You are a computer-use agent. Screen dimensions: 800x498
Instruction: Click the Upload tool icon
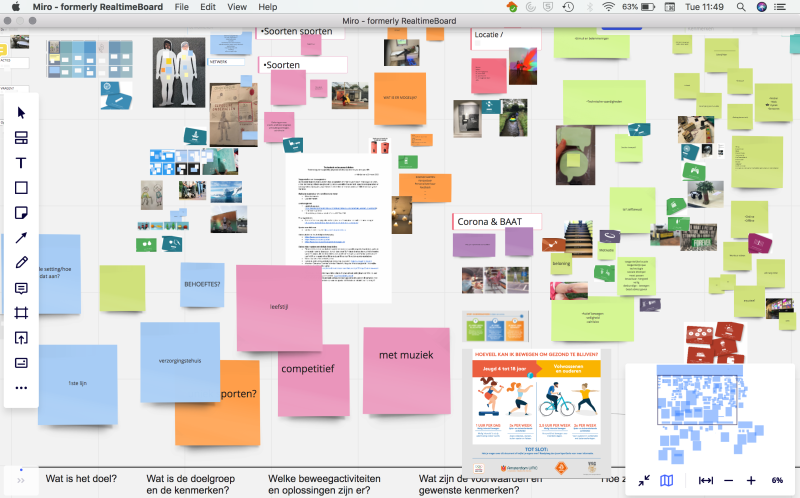[x=22, y=338]
